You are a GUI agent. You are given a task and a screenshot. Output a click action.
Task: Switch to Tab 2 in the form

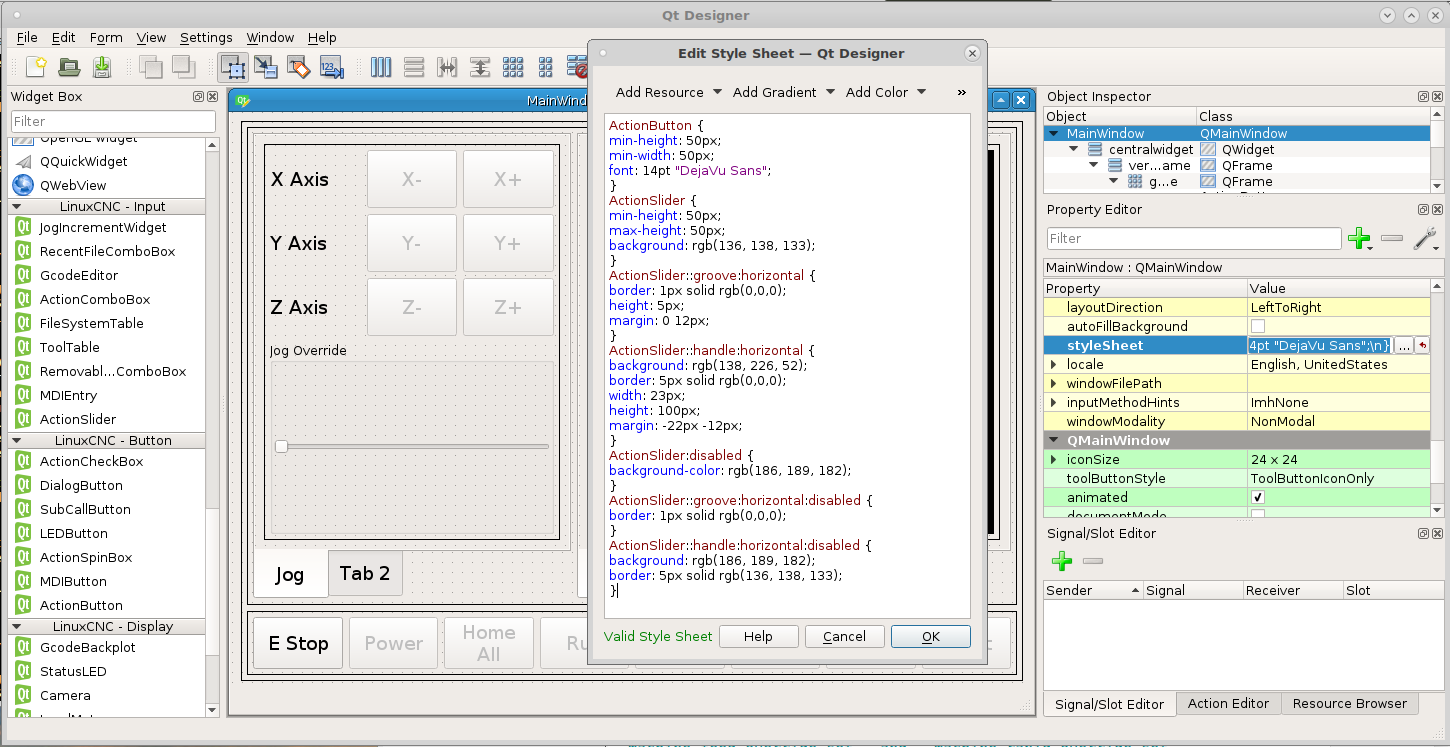tap(365, 573)
